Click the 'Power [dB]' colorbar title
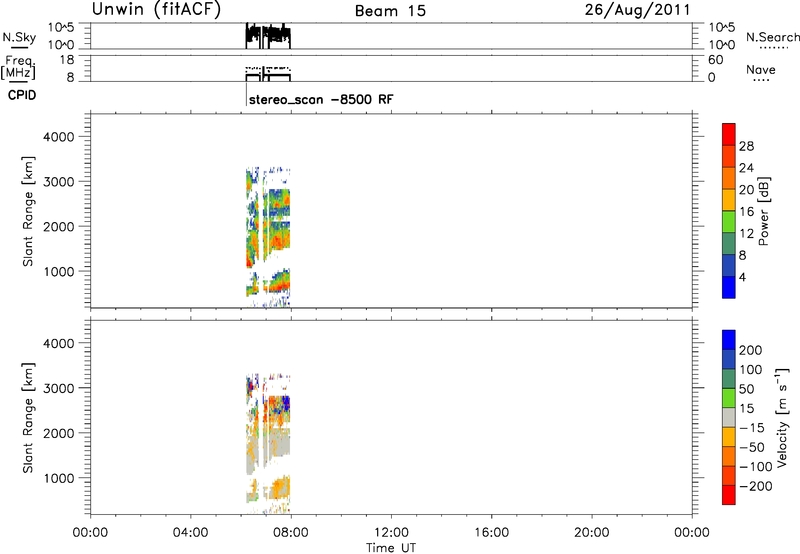 (x=764, y=211)
